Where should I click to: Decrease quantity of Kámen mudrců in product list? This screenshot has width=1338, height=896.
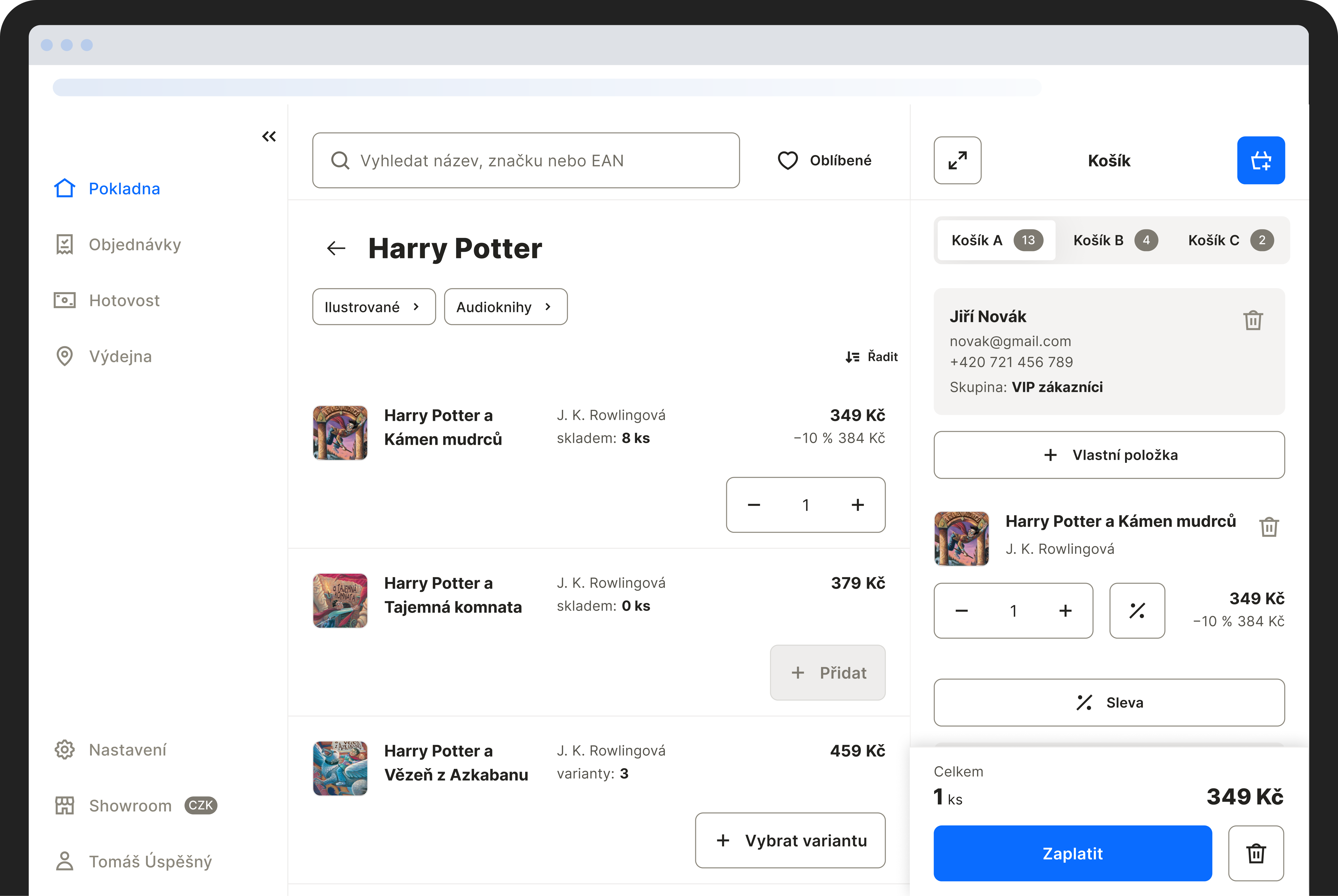point(754,505)
